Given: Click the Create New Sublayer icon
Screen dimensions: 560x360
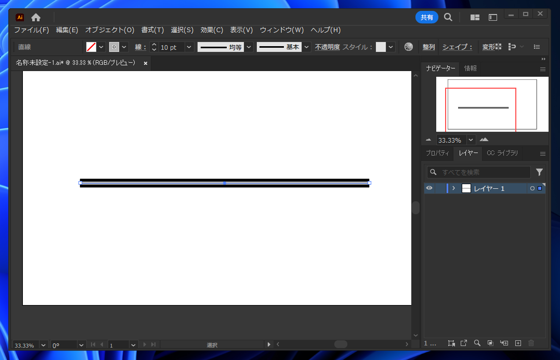Looking at the screenshot, I should 504,343.
